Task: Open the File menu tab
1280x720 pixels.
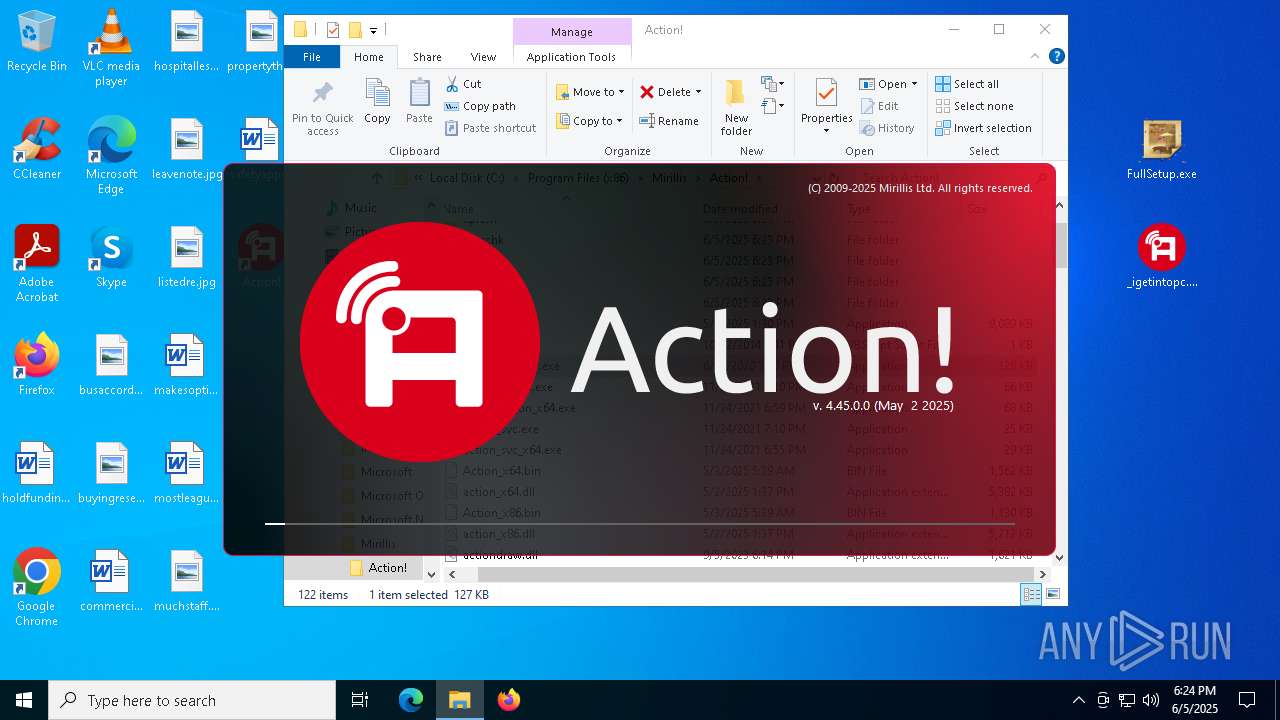Action: point(312,57)
